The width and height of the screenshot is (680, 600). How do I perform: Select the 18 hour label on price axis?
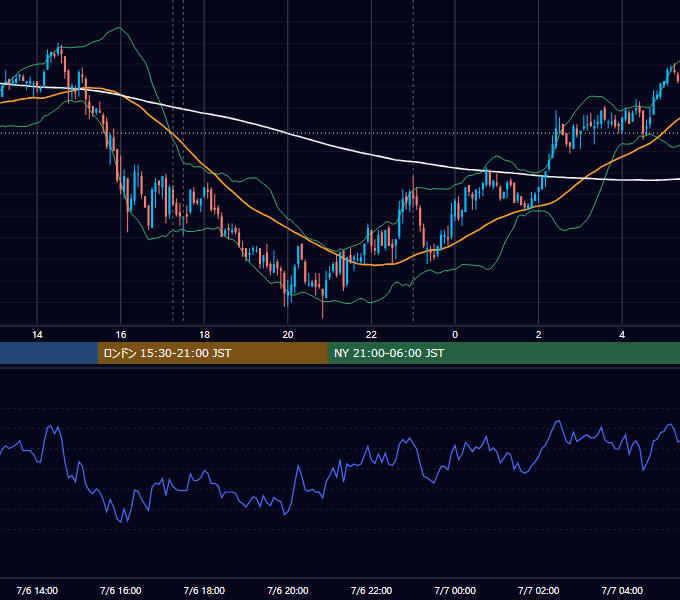point(204,335)
